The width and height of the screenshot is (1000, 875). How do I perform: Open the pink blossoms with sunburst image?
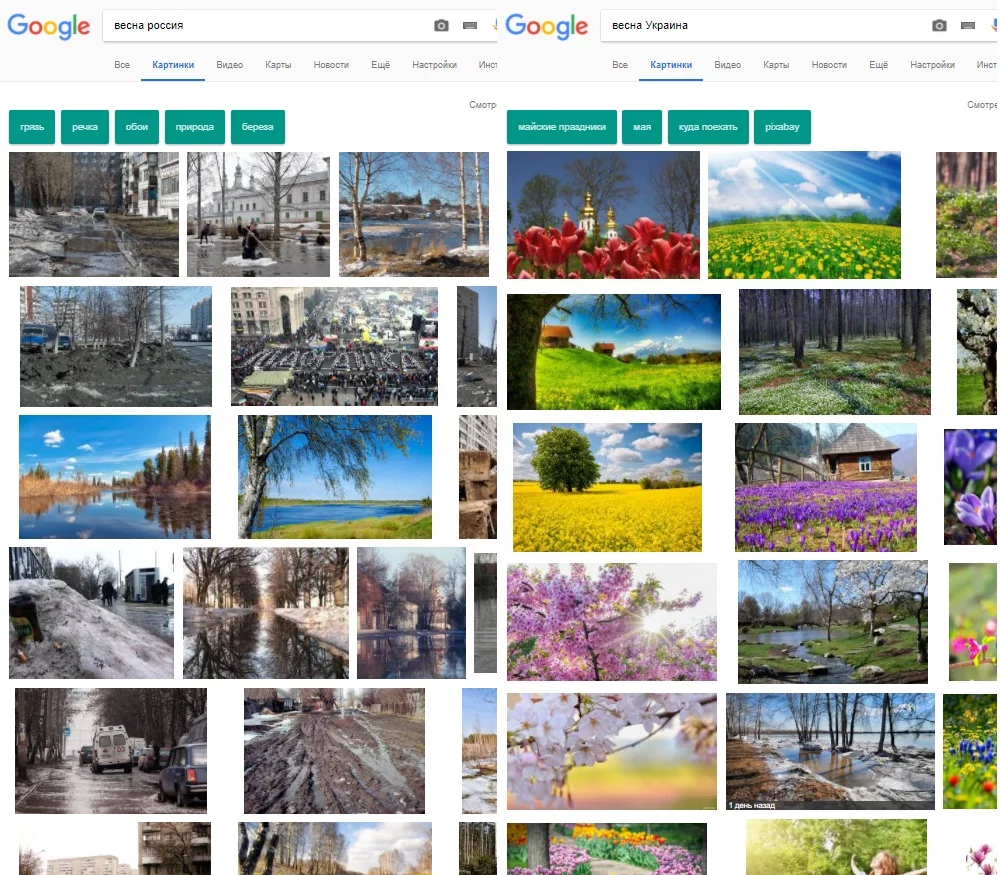[612, 622]
